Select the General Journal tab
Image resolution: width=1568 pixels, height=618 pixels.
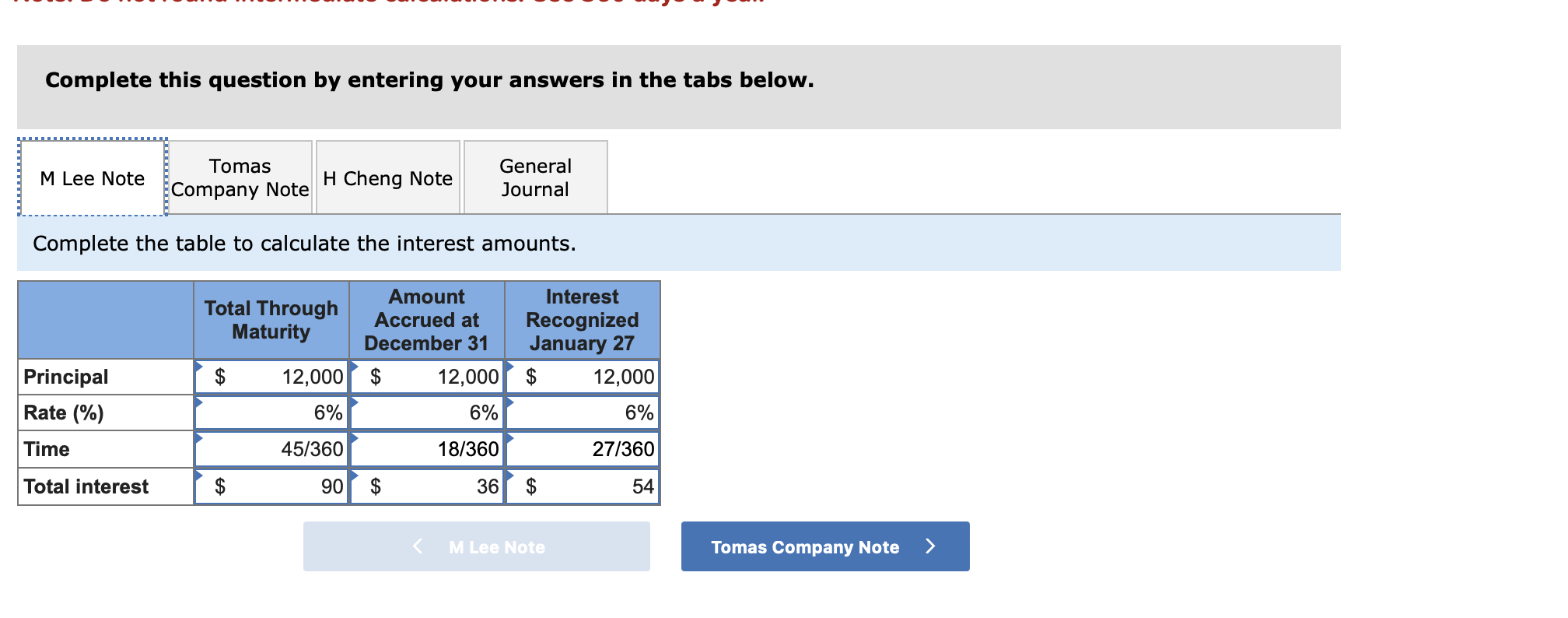(535, 177)
